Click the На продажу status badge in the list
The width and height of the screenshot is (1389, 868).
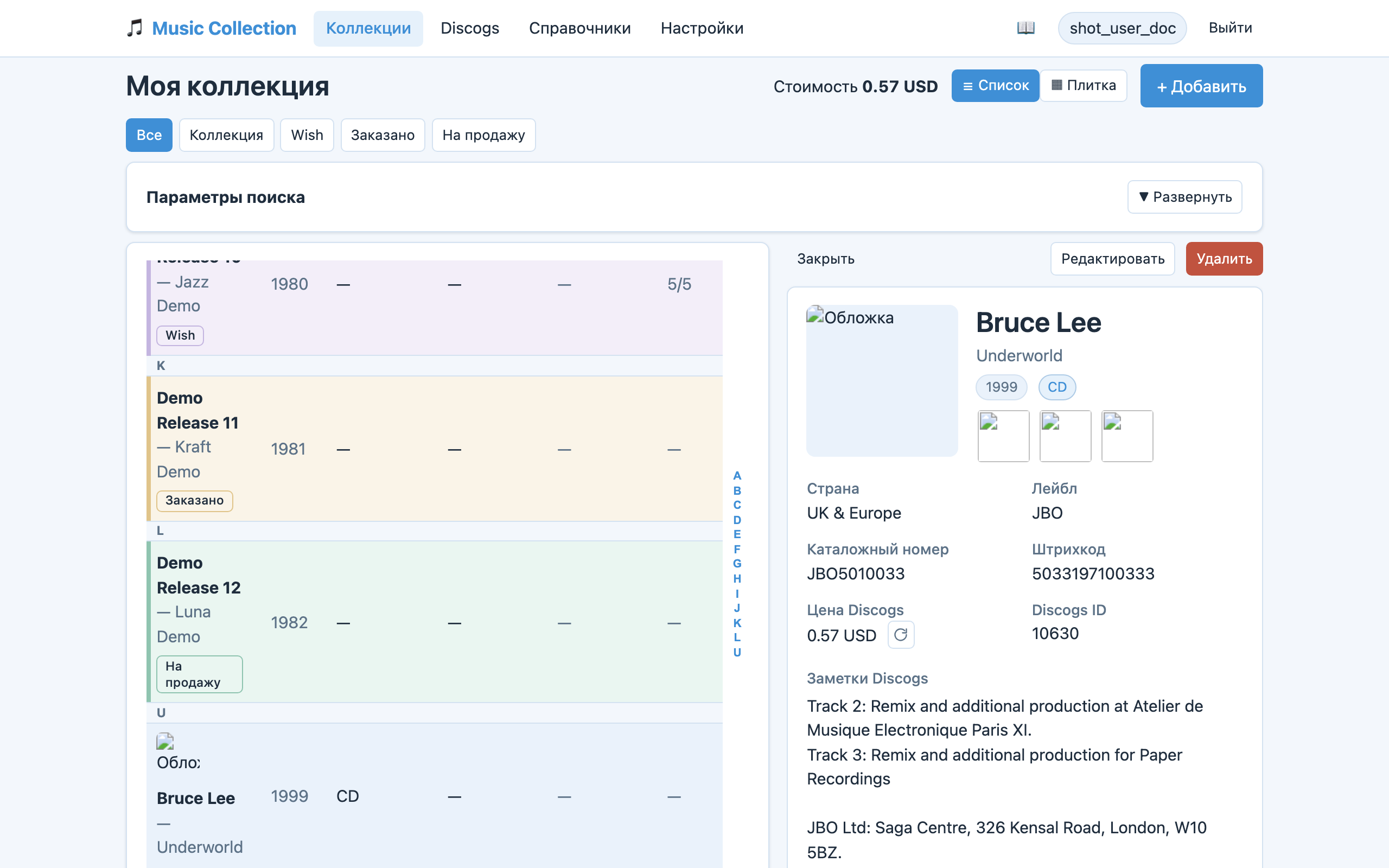coord(199,674)
